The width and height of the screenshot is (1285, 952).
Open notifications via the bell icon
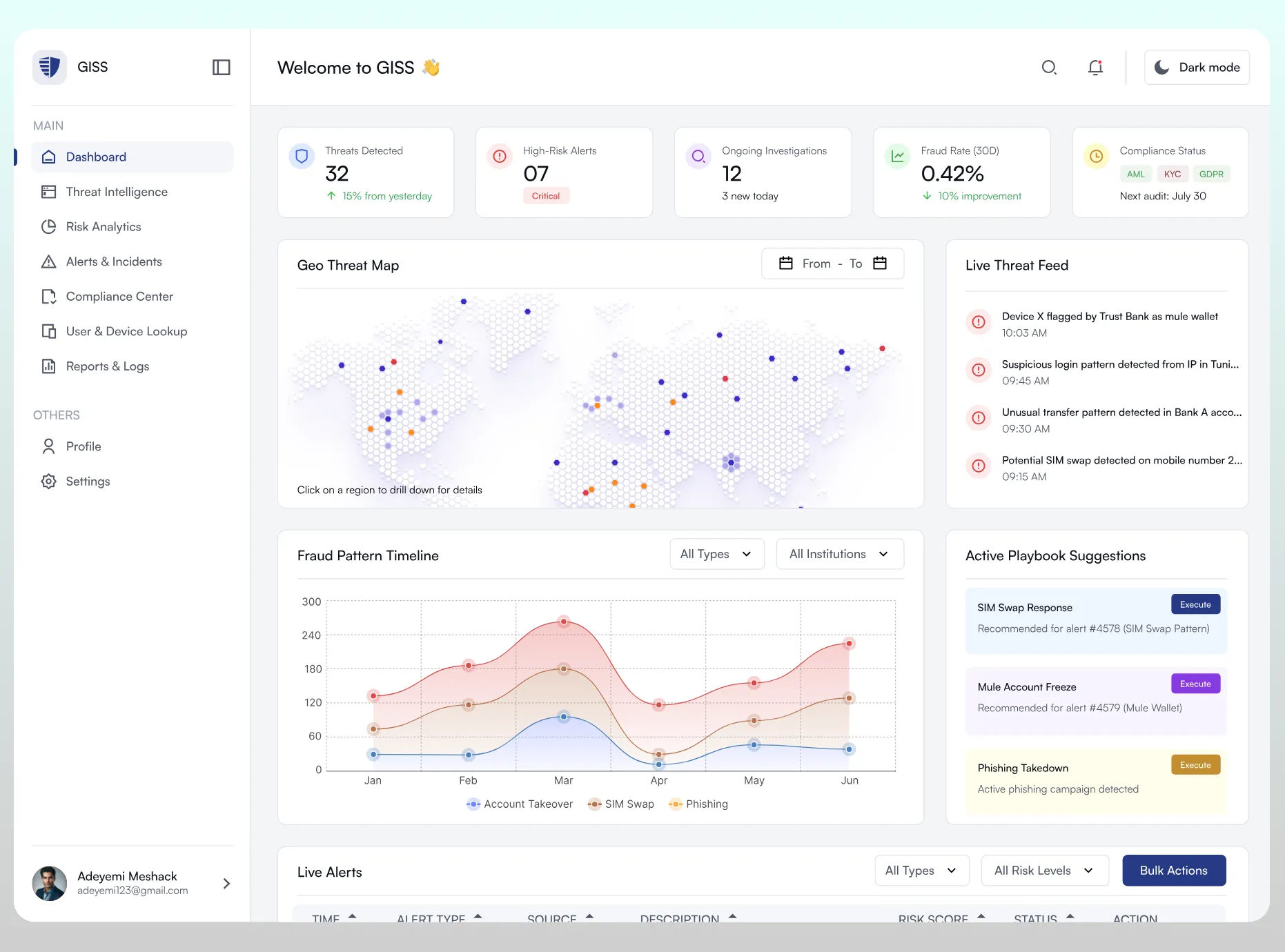pyautogui.click(x=1095, y=67)
